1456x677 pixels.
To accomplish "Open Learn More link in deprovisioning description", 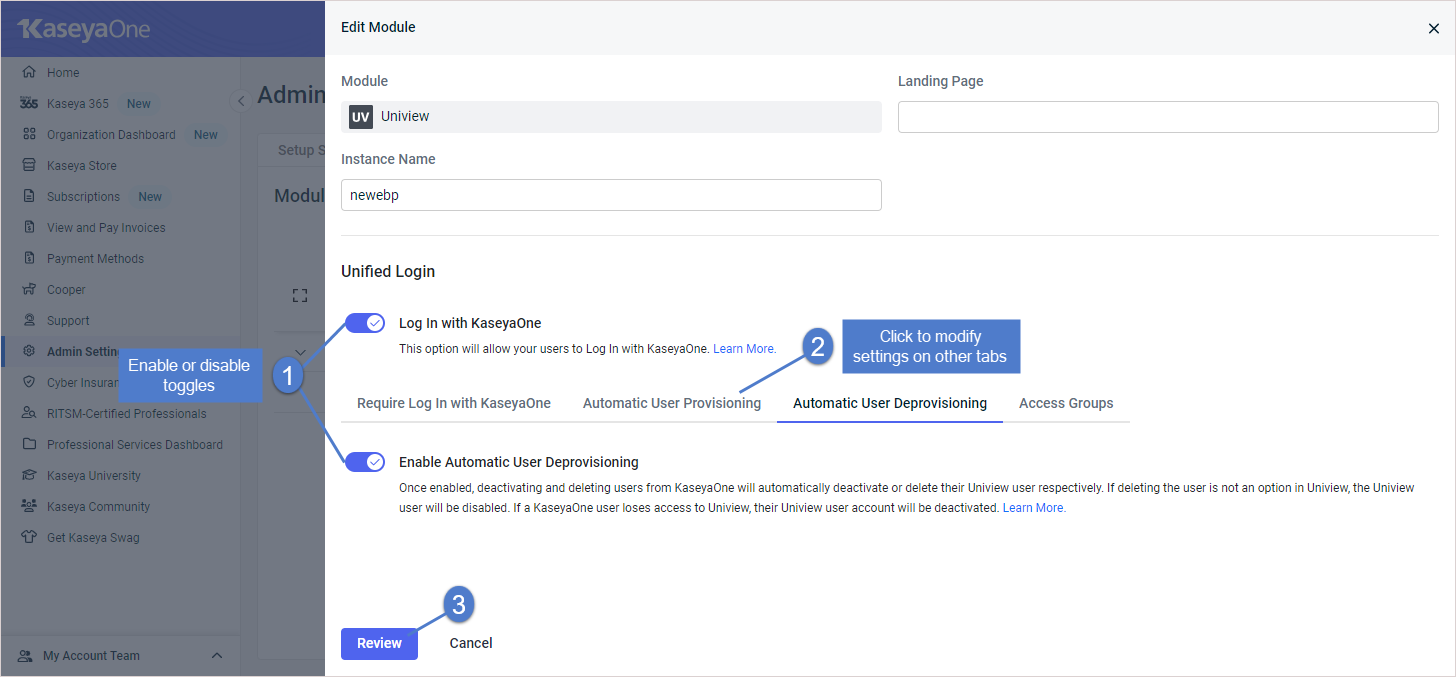I will [x=1034, y=508].
